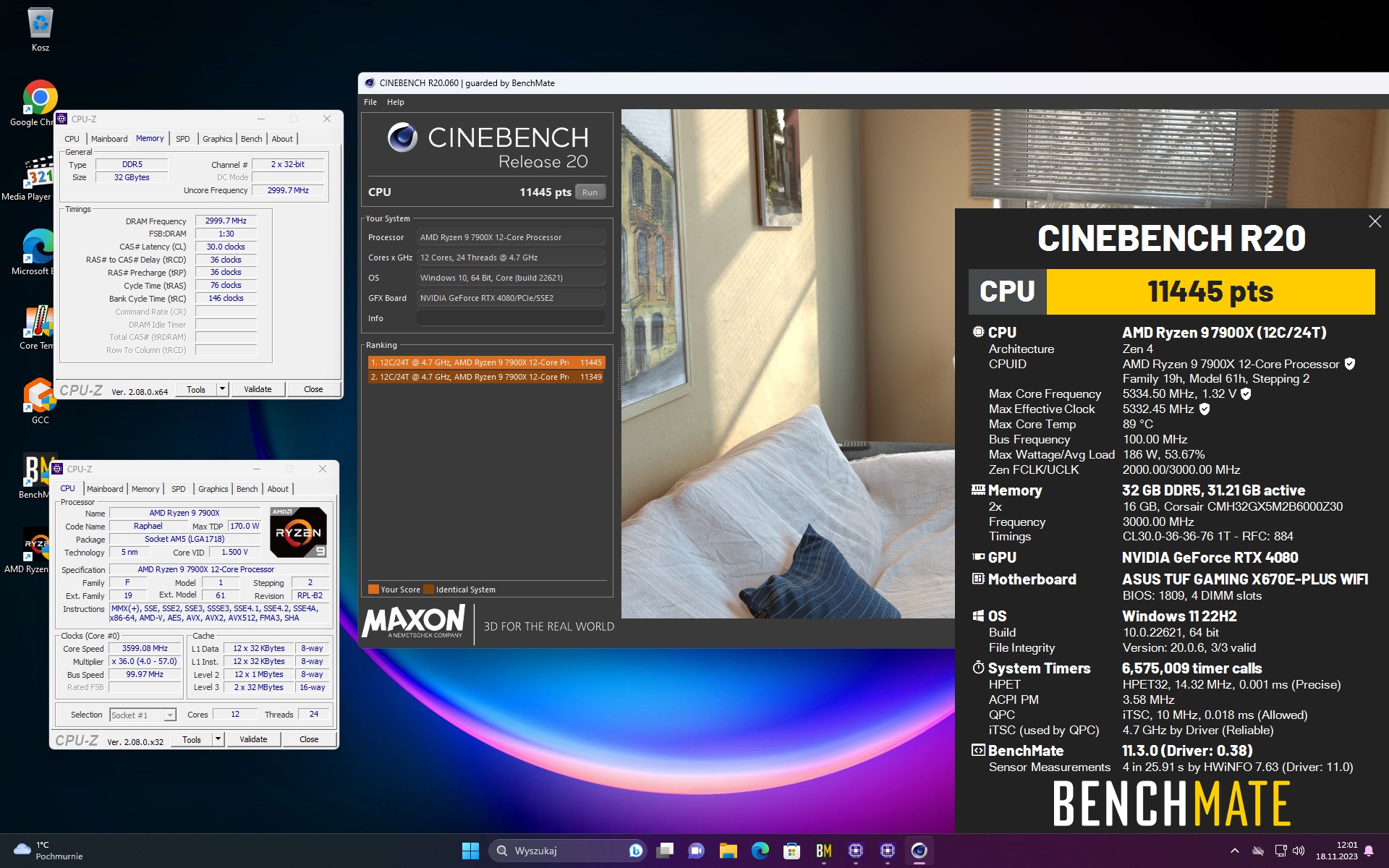Switch to Mainboard tab in CPU-Z Memory window
The width and height of the screenshot is (1389, 868).
109,139
